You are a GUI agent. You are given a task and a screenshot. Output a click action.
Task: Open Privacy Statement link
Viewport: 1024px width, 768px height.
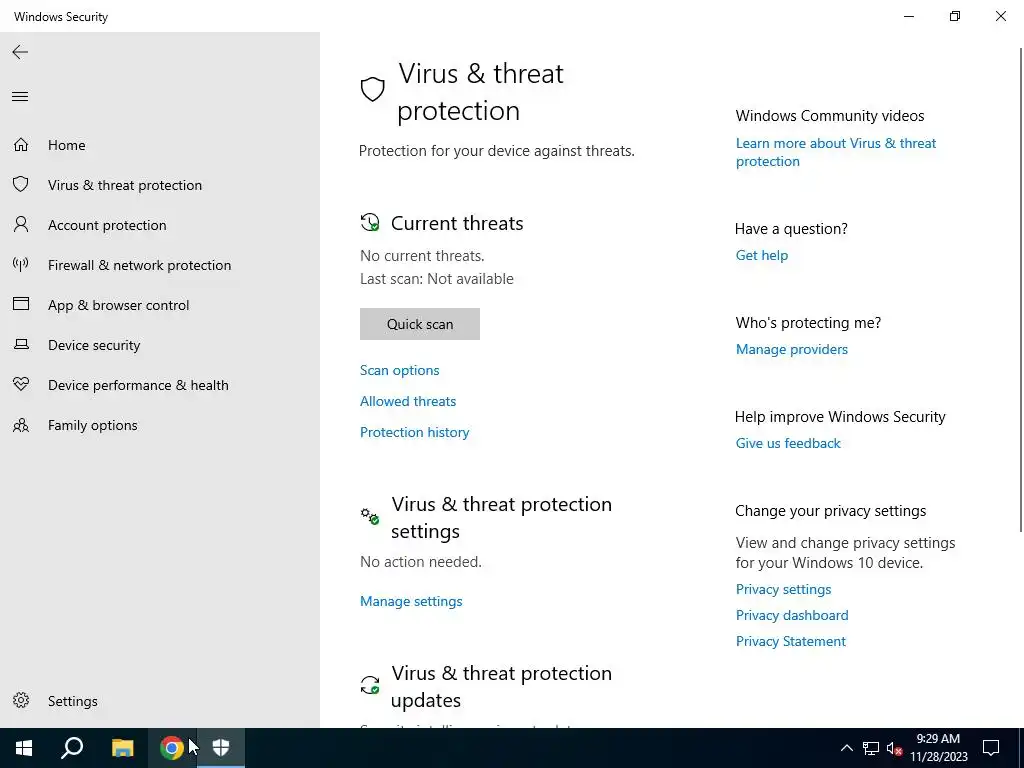click(x=791, y=641)
